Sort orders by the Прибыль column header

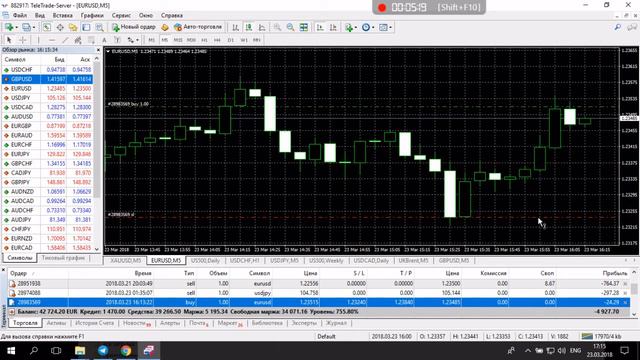(x=615, y=273)
